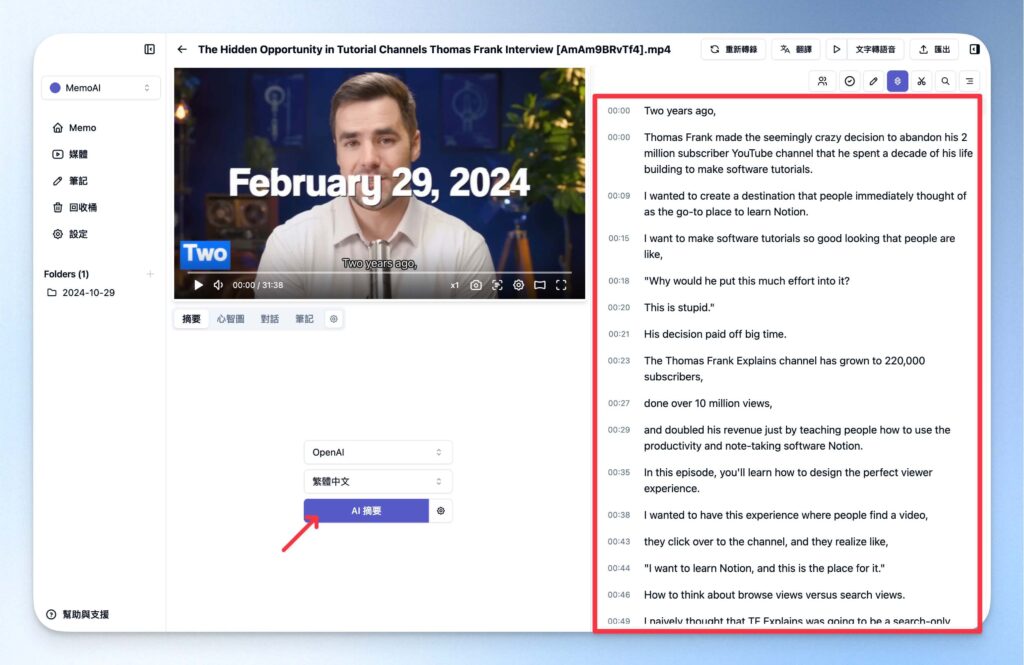Open transcript search magnifier icon

pos(946,81)
